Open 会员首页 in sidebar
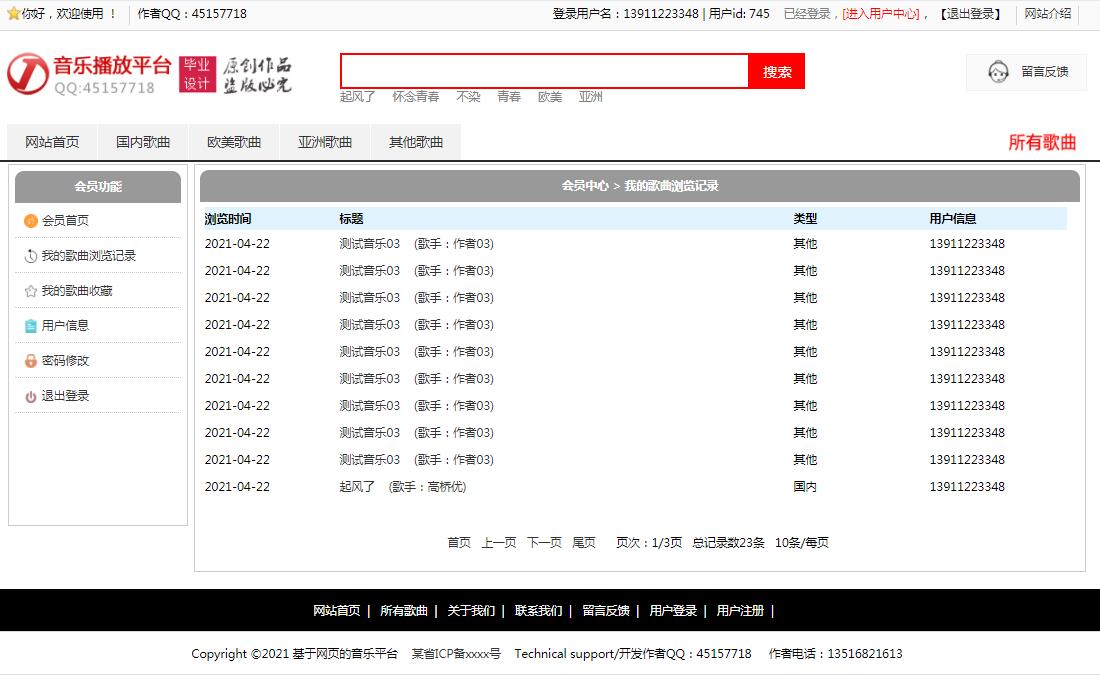 pyautogui.click(x=65, y=221)
